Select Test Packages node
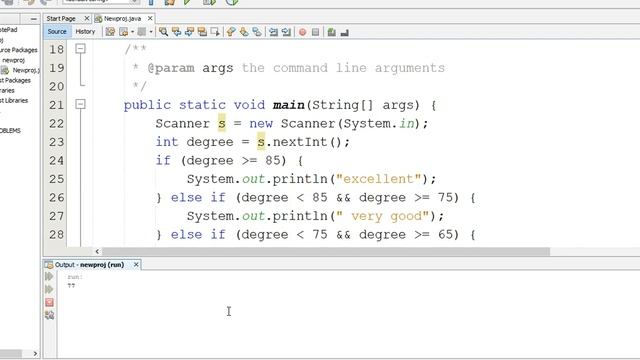This screenshot has width=640, height=360. click(x=15, y=80)
